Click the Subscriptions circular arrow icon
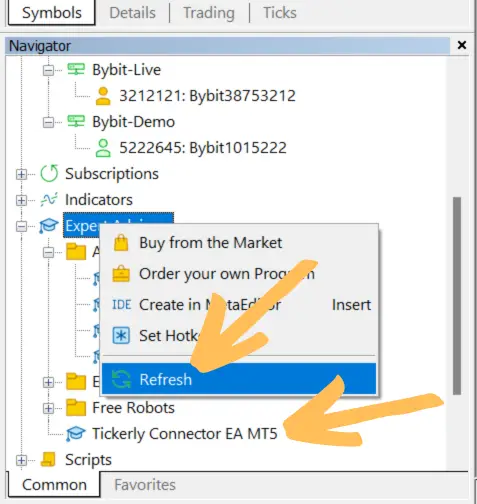Screen dimensions: 477x504 click(x=49, y=173)
